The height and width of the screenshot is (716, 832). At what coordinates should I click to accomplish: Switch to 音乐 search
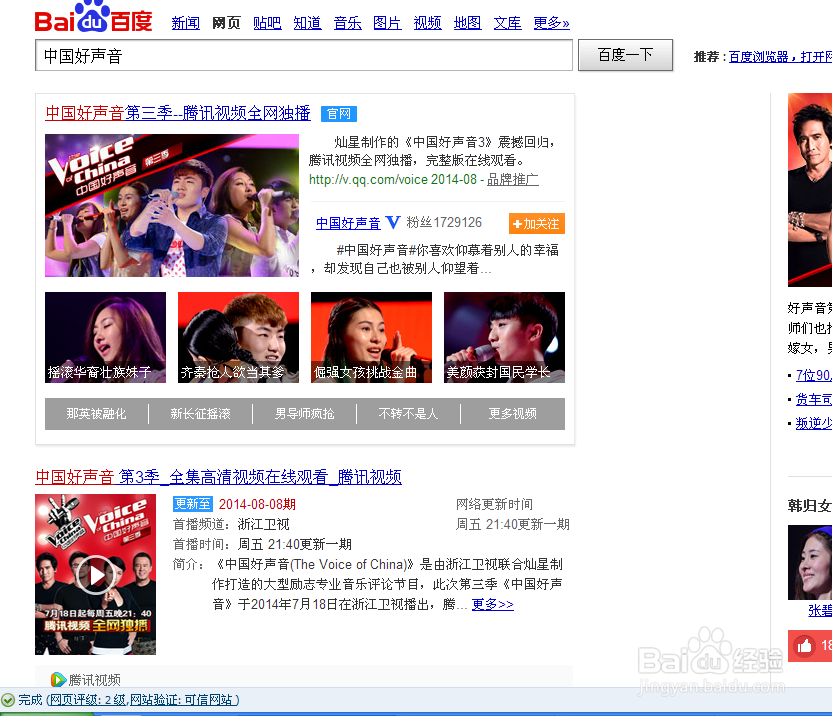point(348,23)
